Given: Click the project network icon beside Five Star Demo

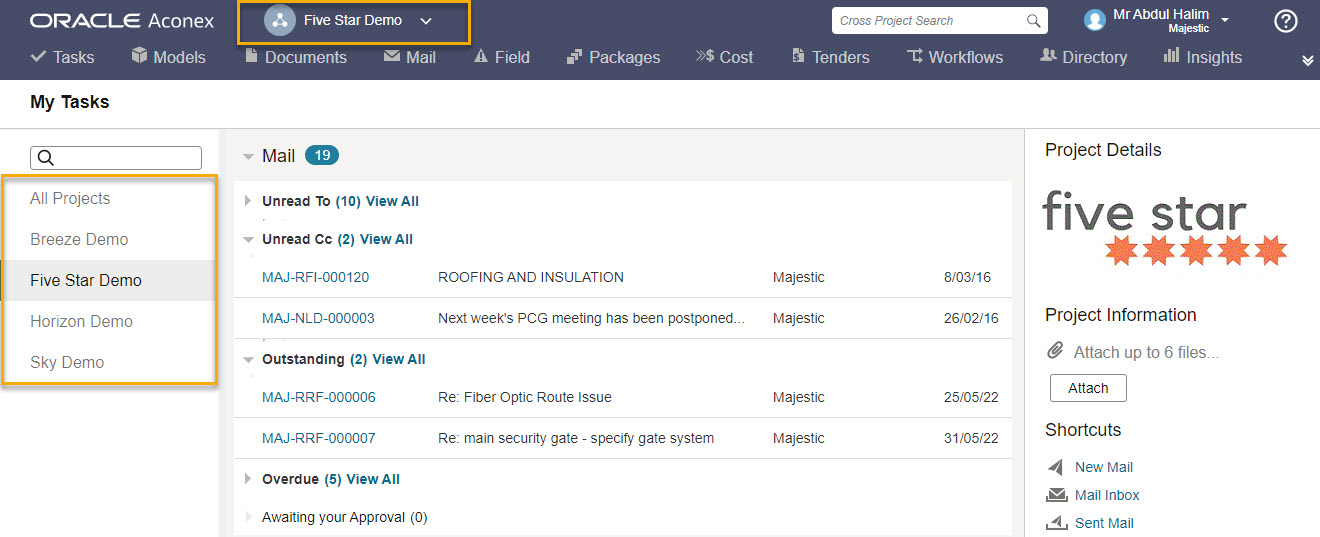Looking at the screenshot, I should 278,20.
